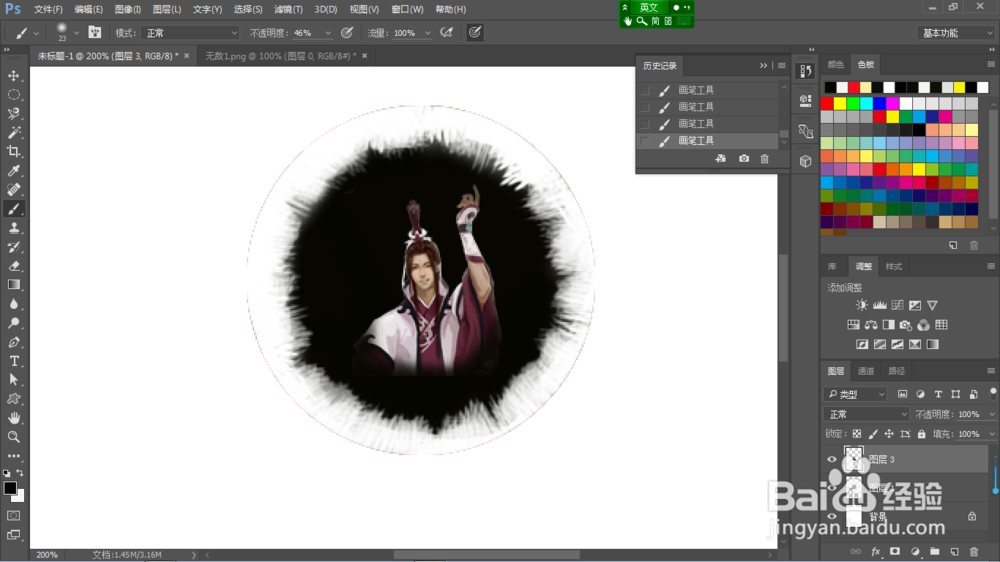Open layer fill 100% dropdown
1000x562 pixels.
coord(992,434)
